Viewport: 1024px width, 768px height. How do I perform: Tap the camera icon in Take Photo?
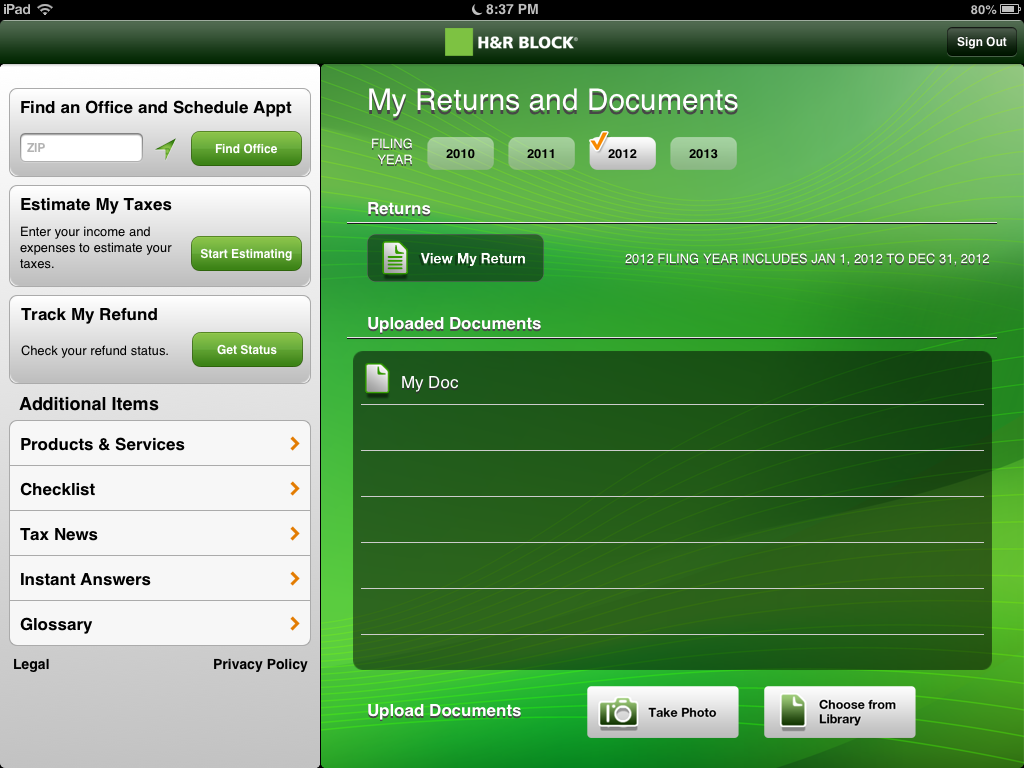point(618,712)
